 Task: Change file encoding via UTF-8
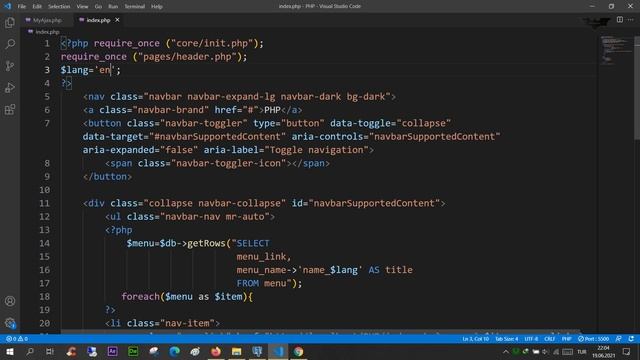pos(531,339)
